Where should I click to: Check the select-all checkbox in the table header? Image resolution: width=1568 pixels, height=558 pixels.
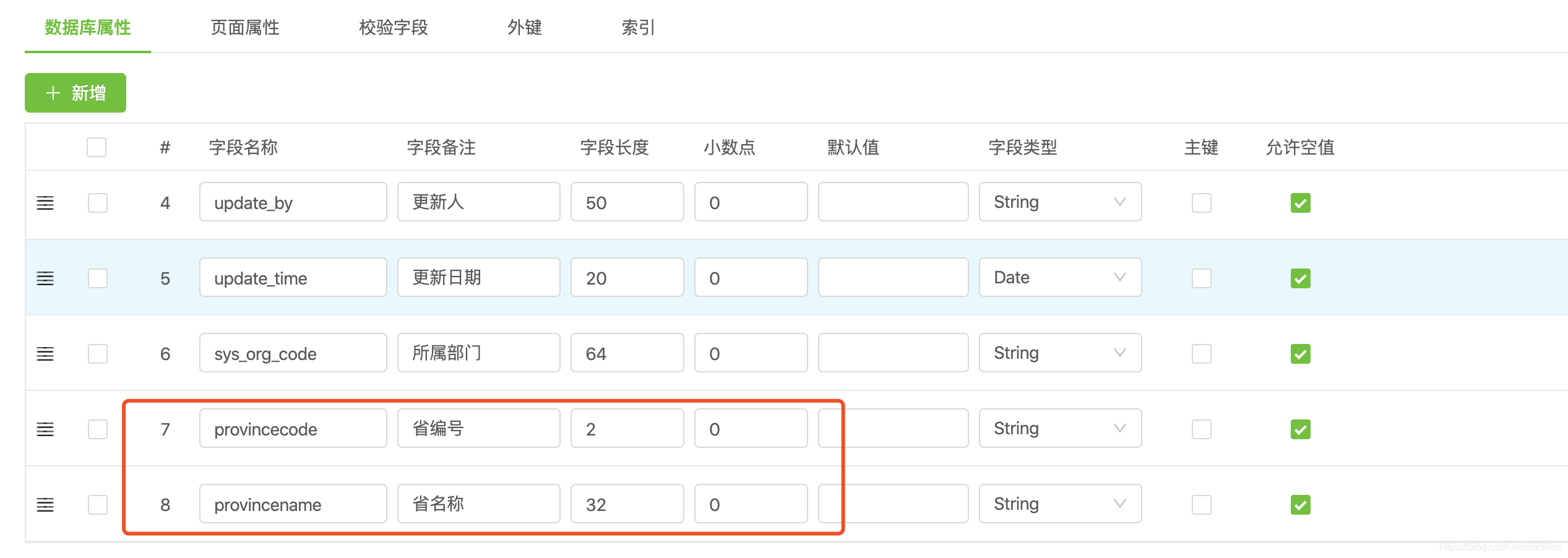click(x=97, y=147)
